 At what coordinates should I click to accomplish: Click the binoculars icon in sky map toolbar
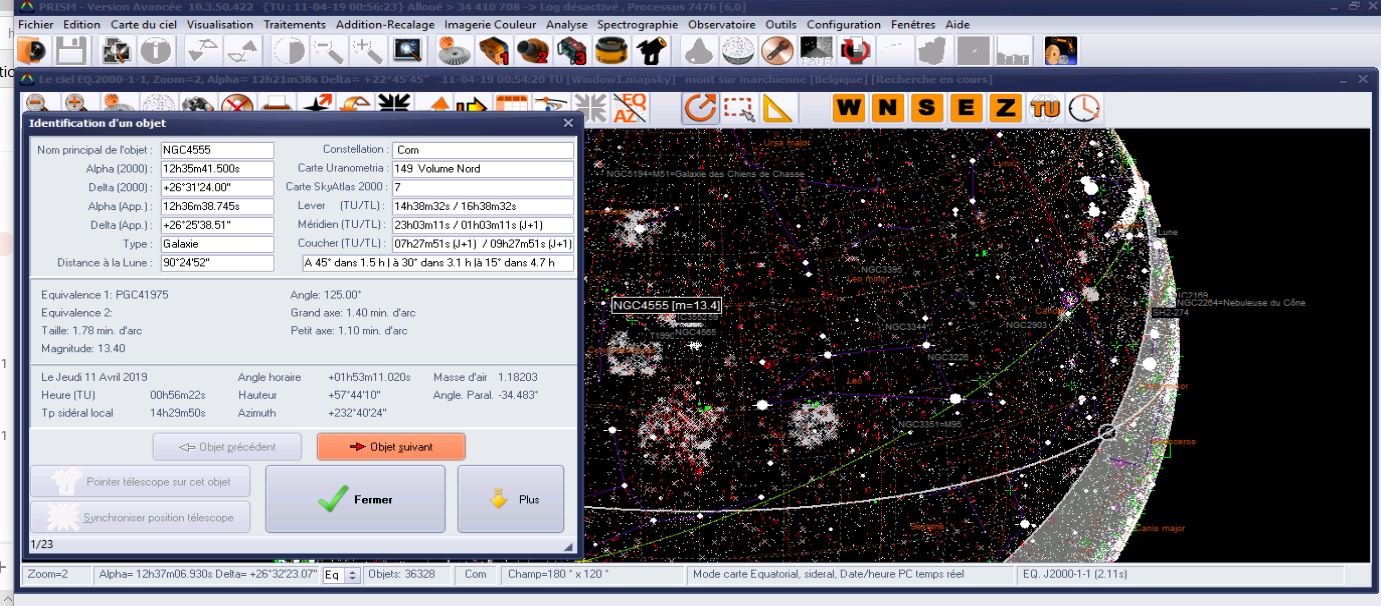tap(197, 106)
